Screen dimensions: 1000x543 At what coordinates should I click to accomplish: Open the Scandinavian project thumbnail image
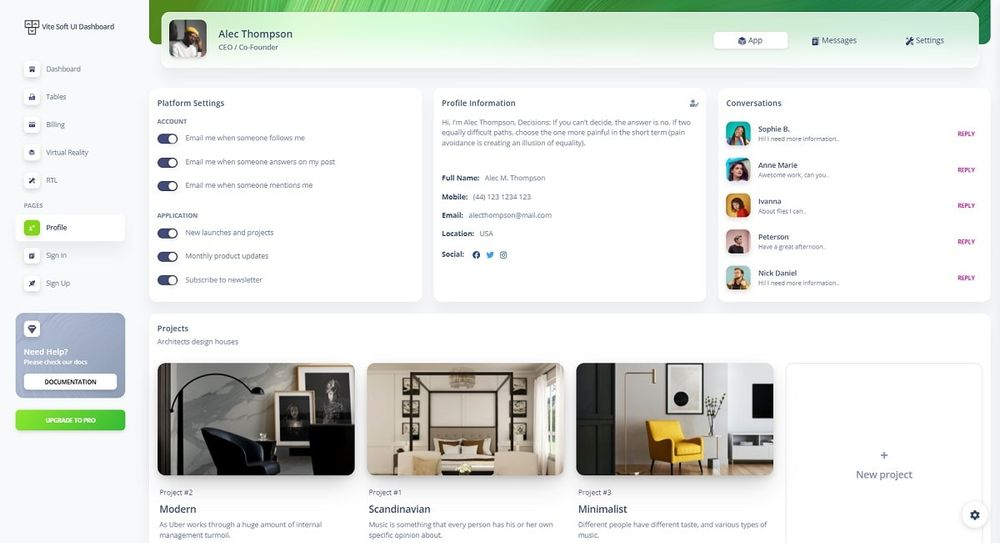click(465, 419)
